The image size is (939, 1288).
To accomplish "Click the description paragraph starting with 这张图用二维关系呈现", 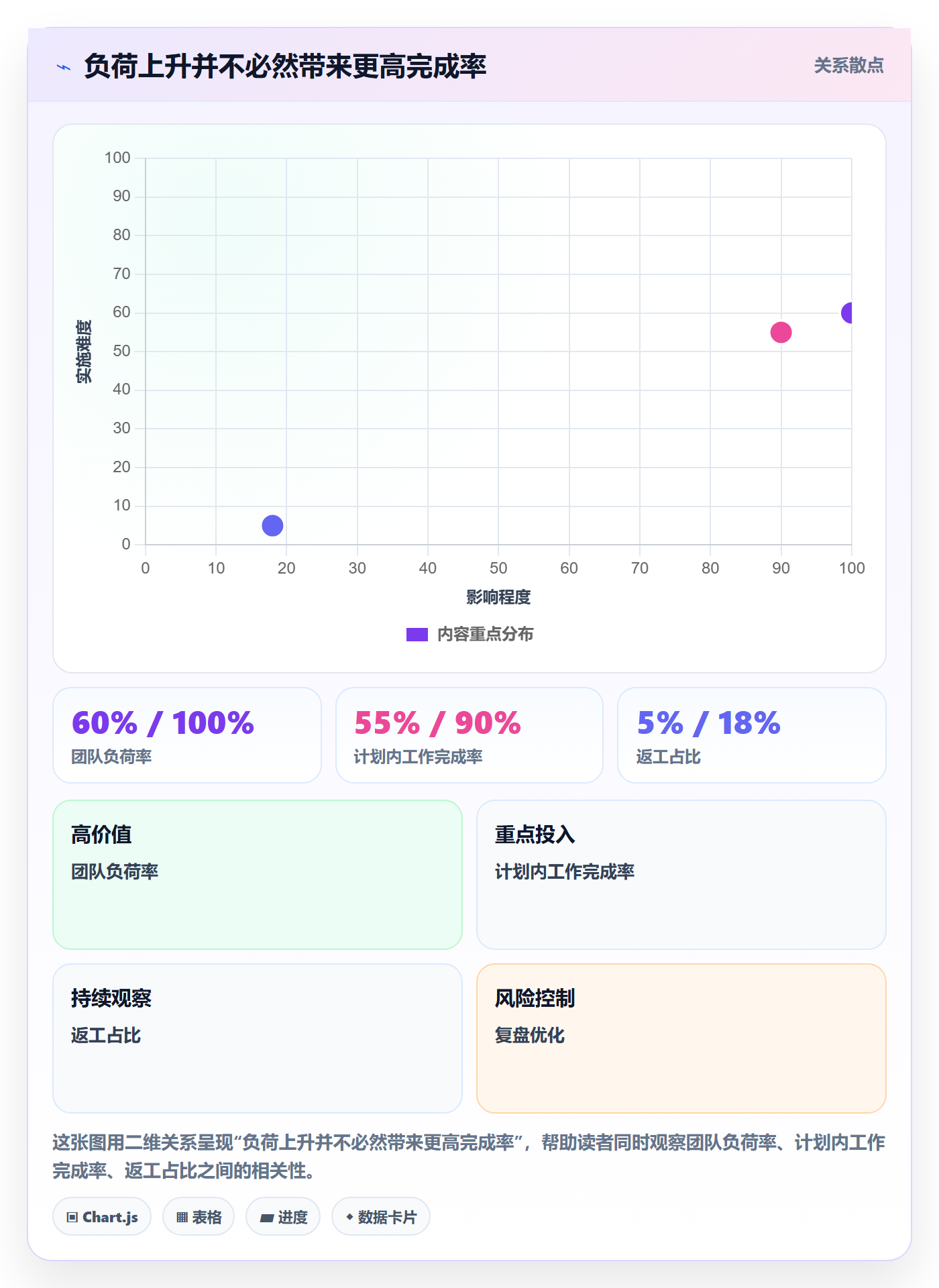I will tap(469, 1157).
